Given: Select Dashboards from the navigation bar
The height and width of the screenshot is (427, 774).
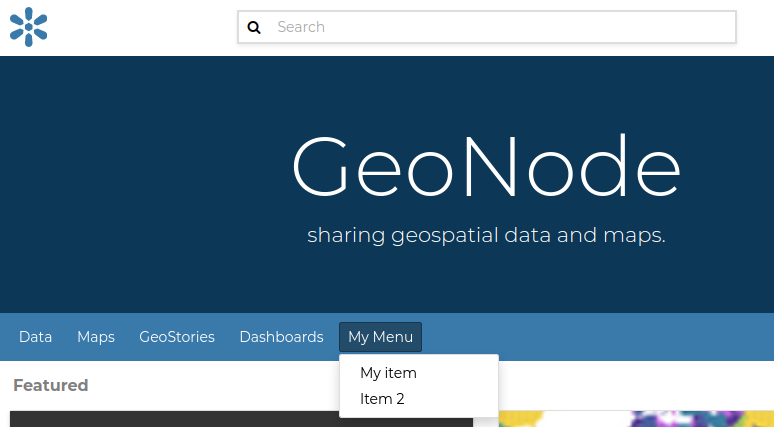Looking at the screenshot, I should [281, 337].
